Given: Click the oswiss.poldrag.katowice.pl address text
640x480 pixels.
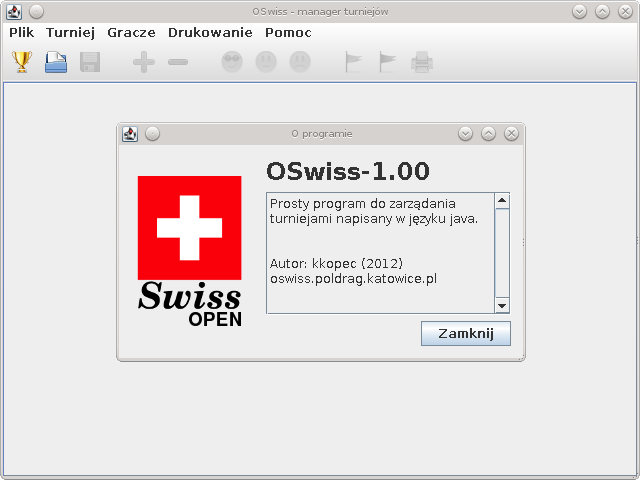Looking at the screenshot, I should [x=353, y=279].
